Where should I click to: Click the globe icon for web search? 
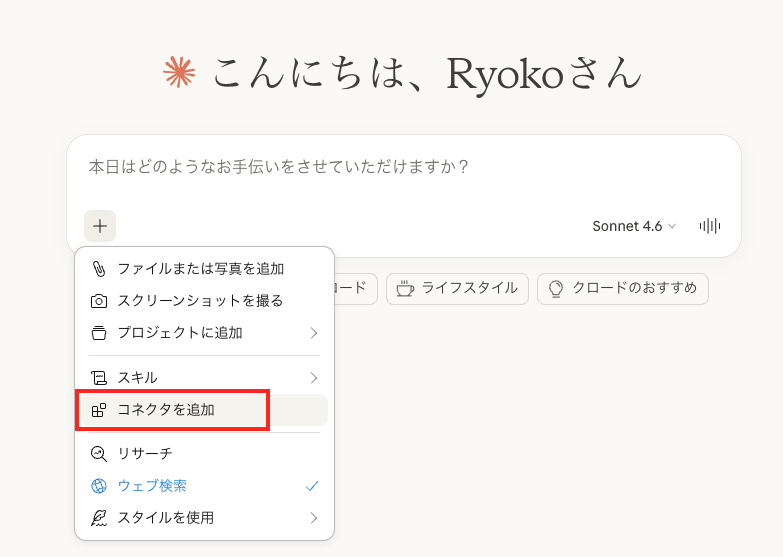click(99, 486)
